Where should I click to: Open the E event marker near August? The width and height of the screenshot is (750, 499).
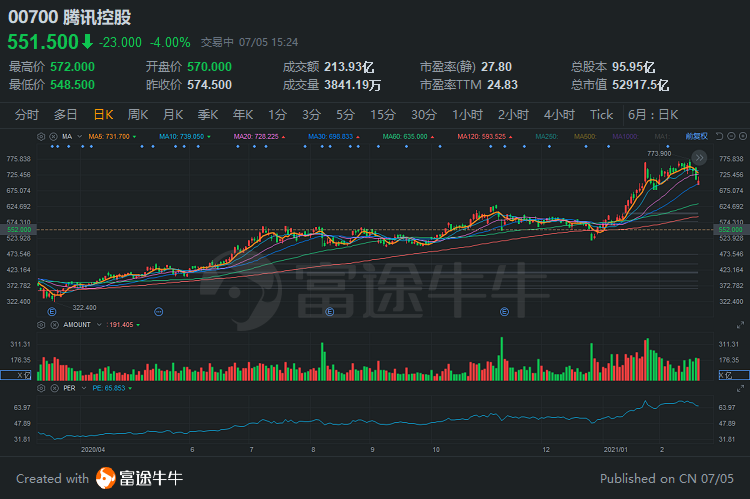pyautogui.click(x=330, y=312)
